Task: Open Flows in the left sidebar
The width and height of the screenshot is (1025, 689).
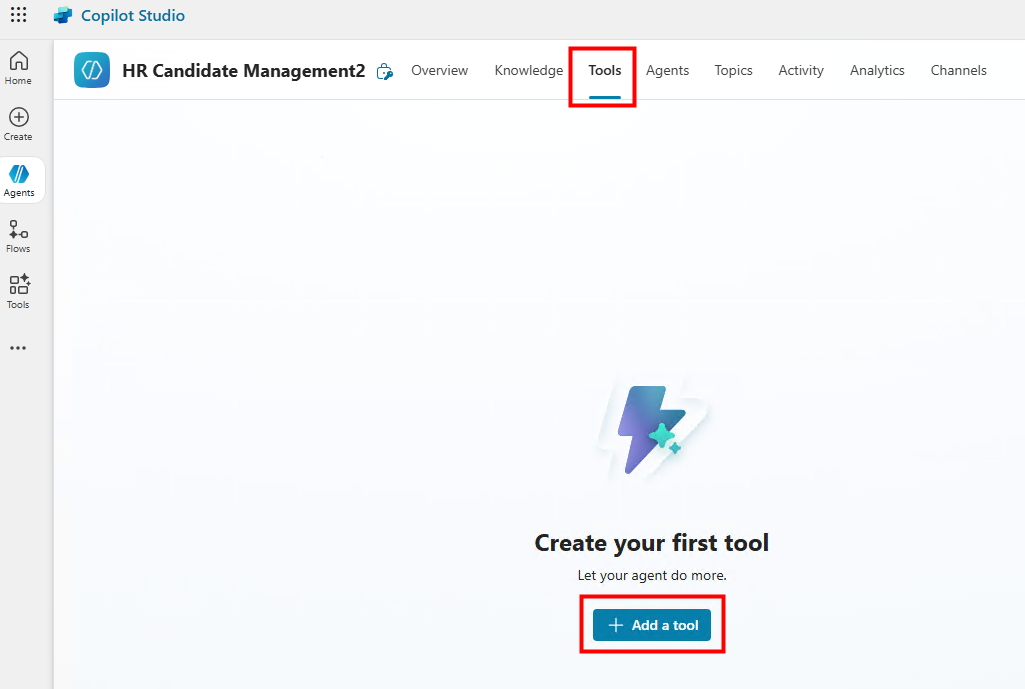Action: coord(18,236)
